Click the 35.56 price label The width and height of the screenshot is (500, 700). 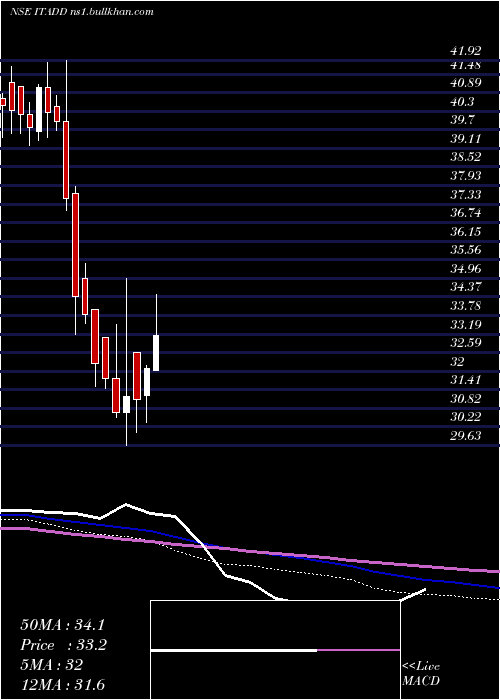coord(466,250)
